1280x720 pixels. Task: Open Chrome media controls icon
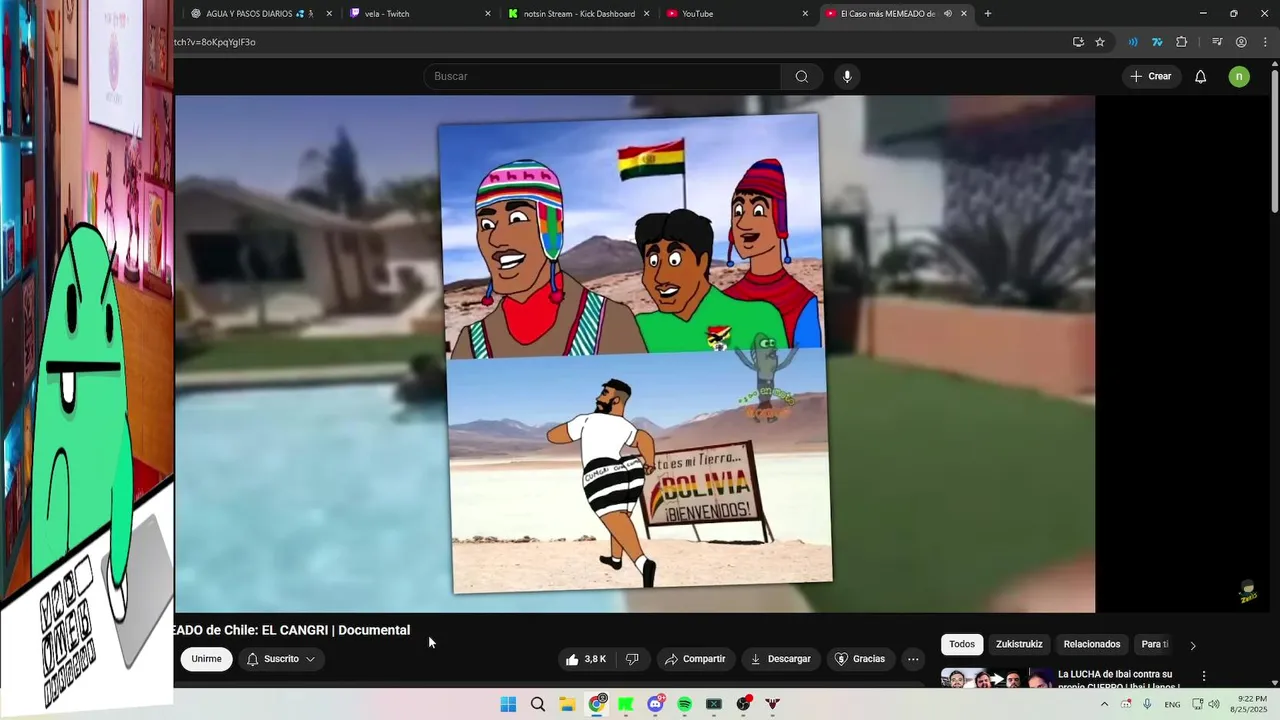click(1217, 42)
